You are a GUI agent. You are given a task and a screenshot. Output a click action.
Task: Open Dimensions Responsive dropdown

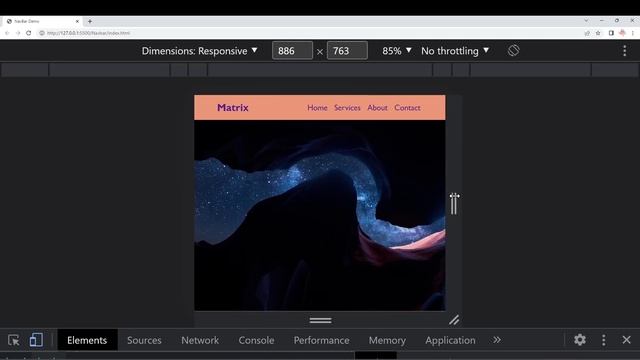point(199,51)
